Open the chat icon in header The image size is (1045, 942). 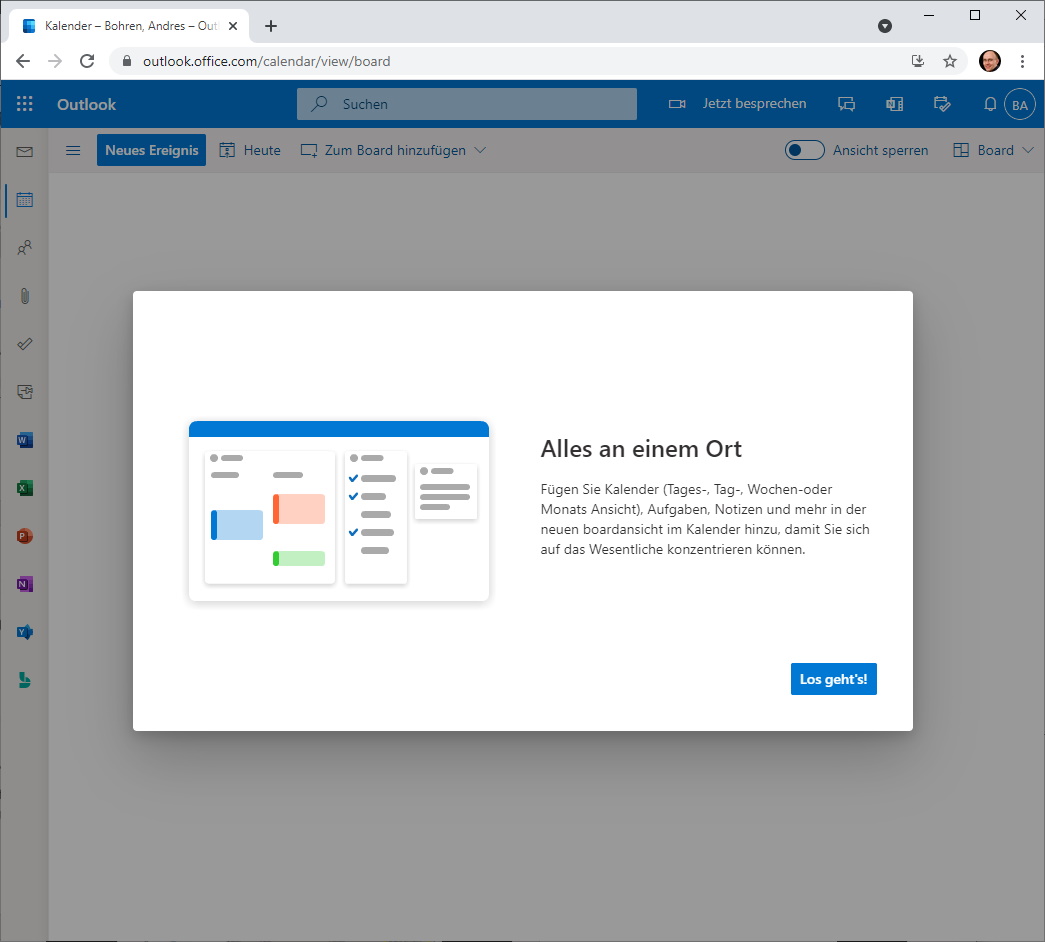click(x=846, y=104)
